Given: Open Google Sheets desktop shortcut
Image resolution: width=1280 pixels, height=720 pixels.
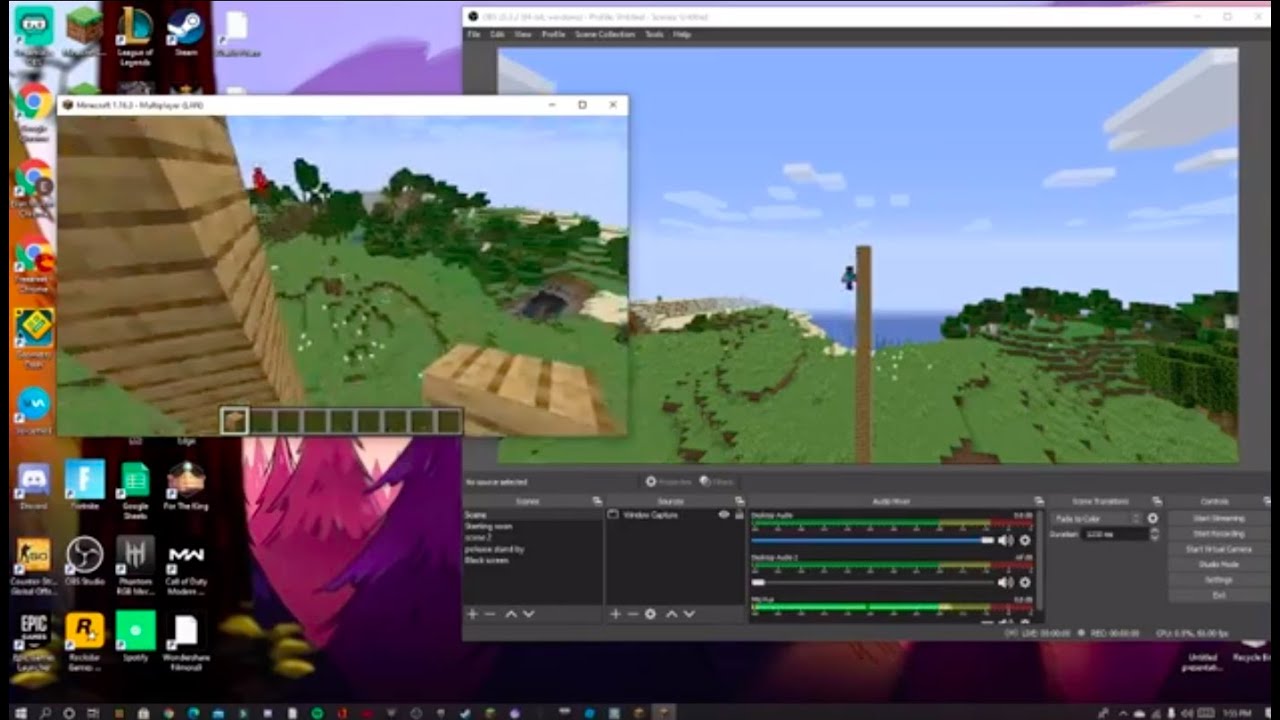Looking at the screenshot, I should [x=135, y=490].
